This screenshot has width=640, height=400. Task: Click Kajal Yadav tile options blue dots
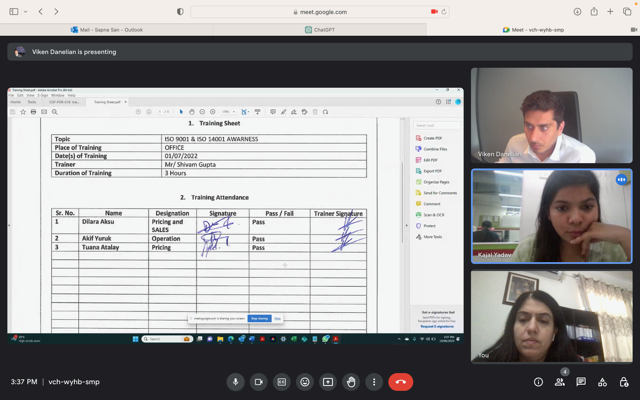[x=621, y=179]
